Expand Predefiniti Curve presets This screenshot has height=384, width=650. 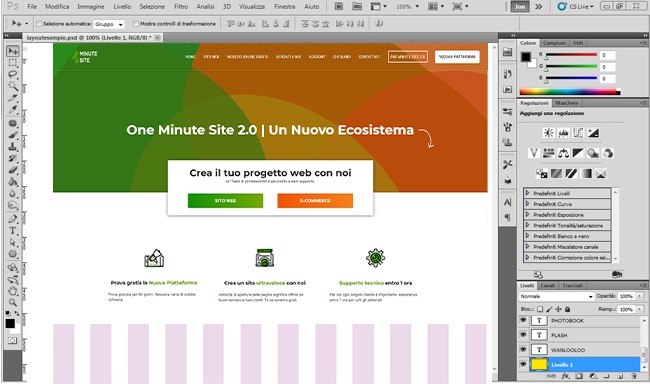point(527,204)
